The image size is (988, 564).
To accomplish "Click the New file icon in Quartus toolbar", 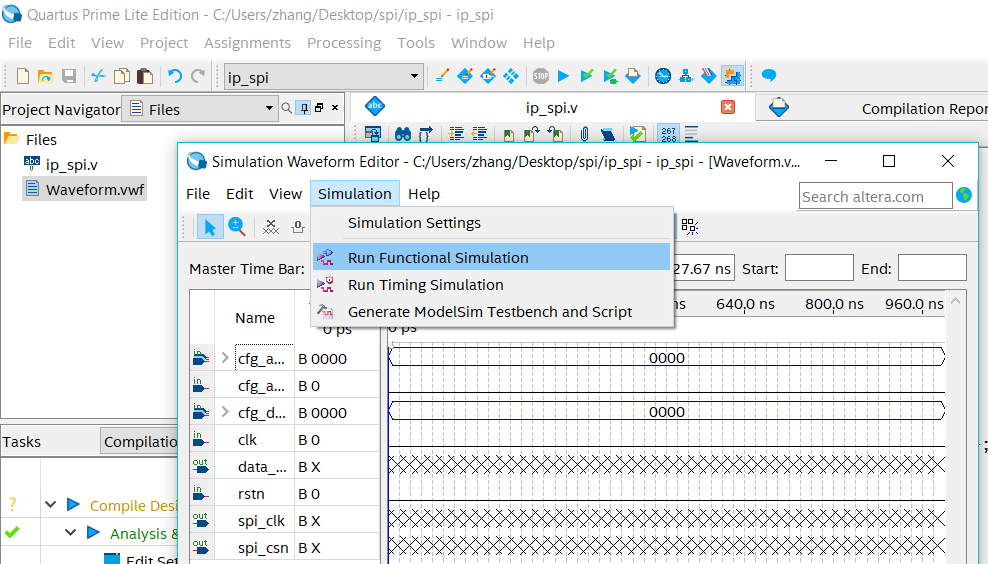I will (23, 76).
